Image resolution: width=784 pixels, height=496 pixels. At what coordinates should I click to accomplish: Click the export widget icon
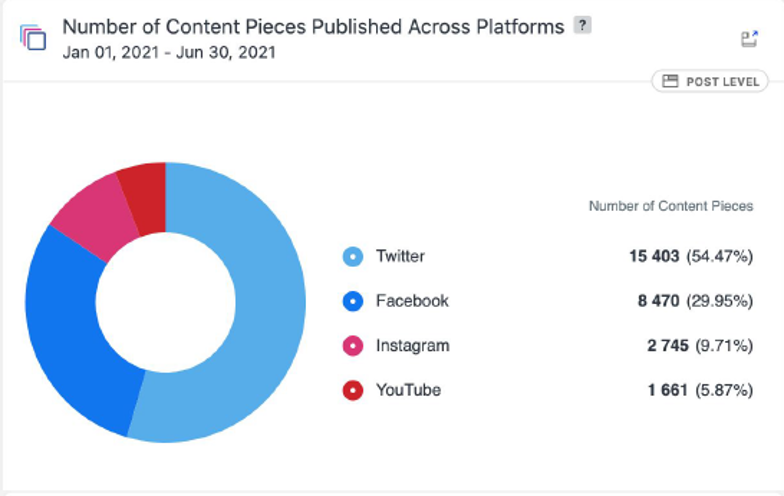click(749, 38)
